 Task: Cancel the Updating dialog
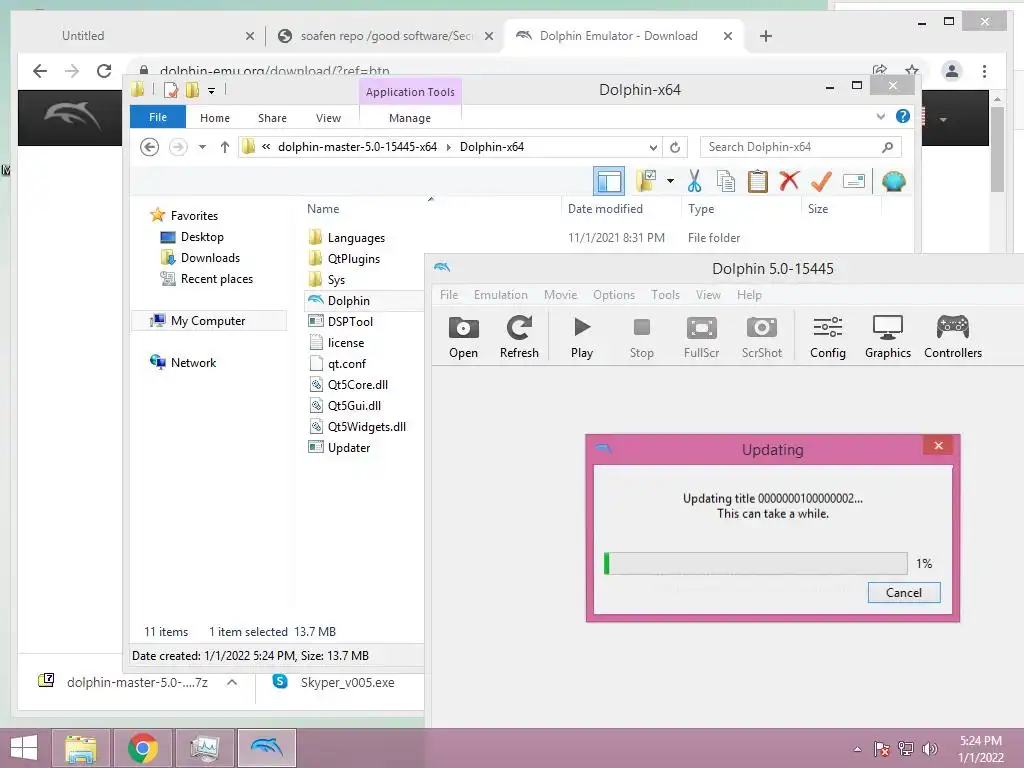coord(904,592)
